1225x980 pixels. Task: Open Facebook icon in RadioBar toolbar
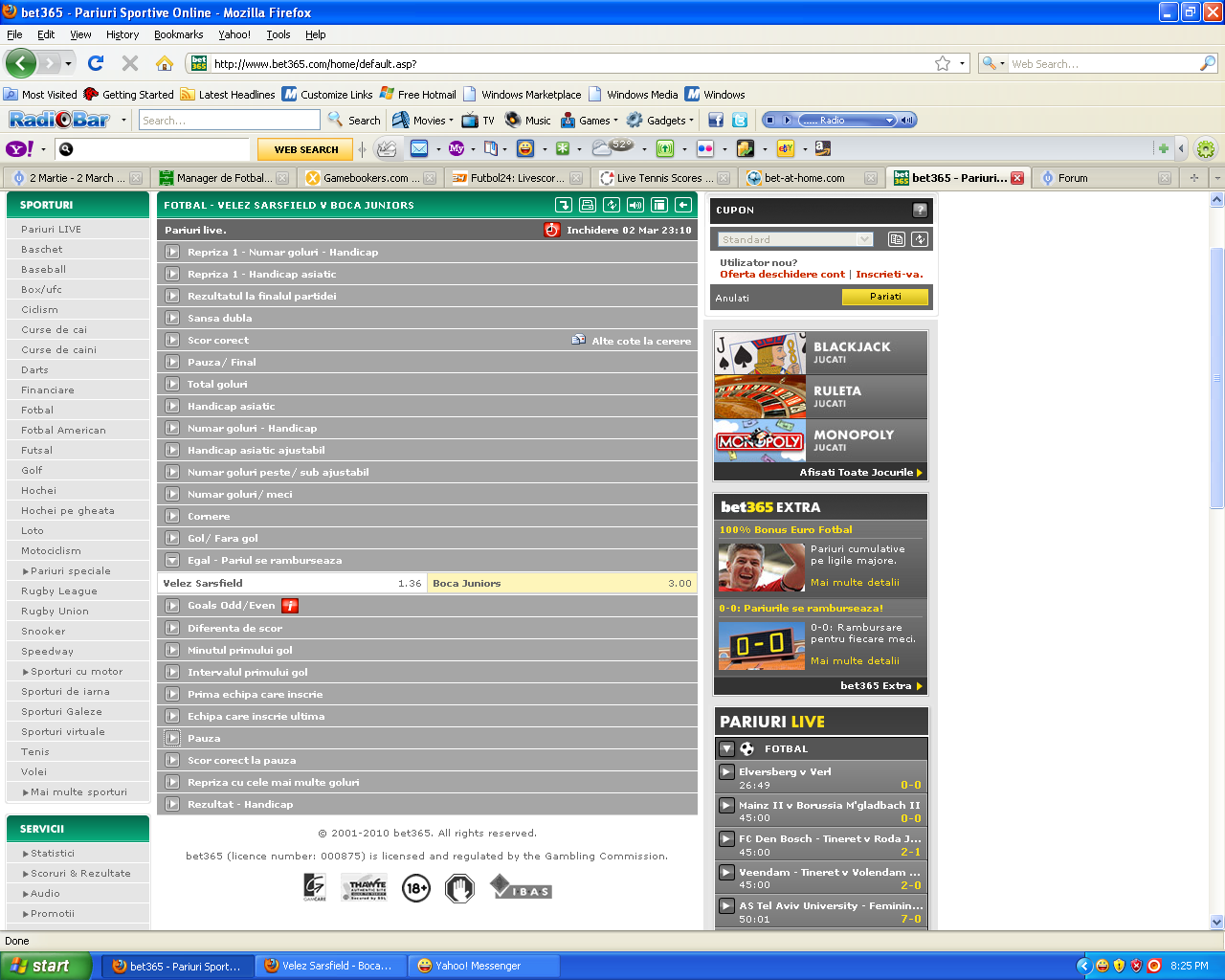pyautogui.click(x=716, y=120)
